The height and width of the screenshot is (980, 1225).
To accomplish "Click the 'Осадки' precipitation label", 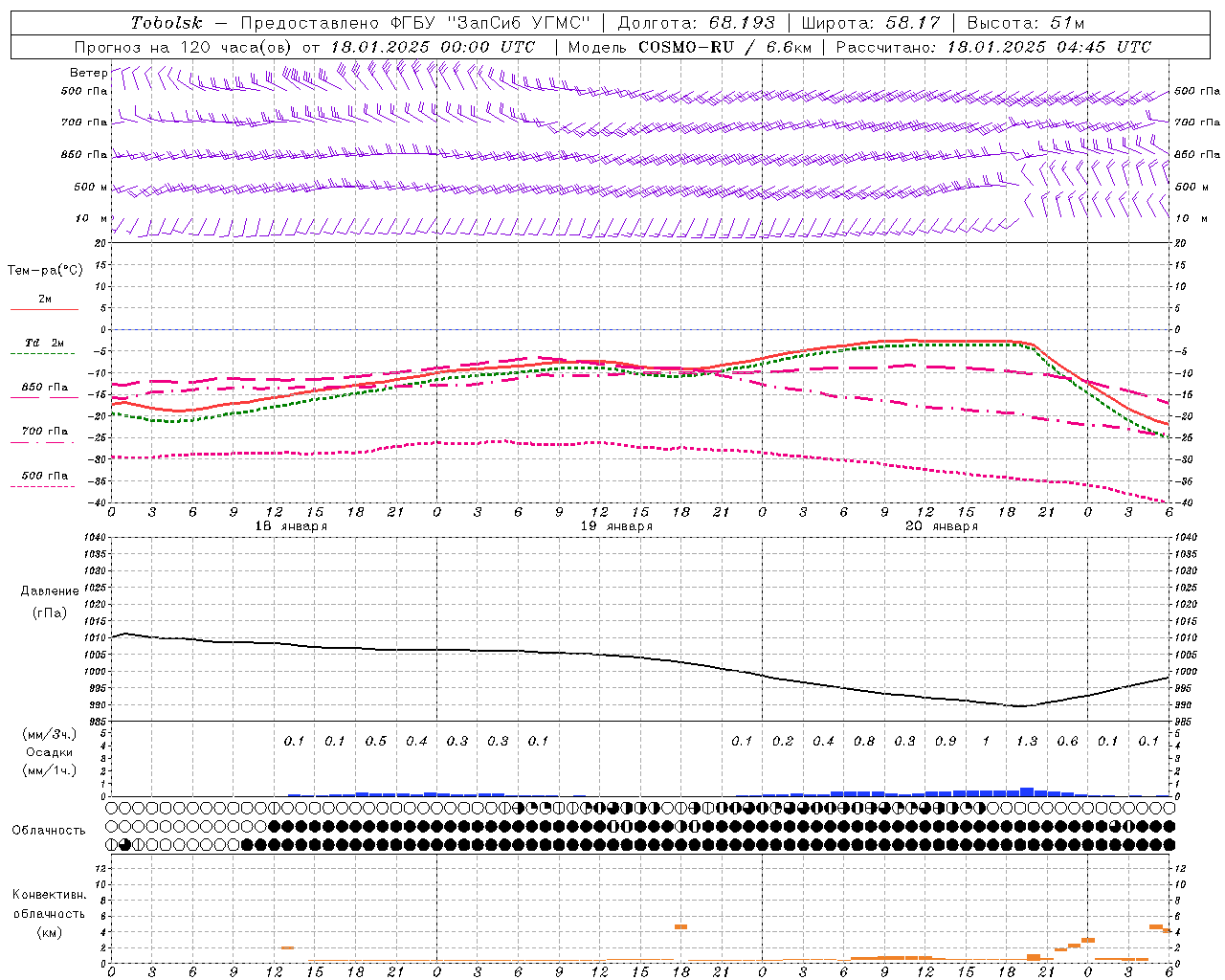I will click(50, 752).
